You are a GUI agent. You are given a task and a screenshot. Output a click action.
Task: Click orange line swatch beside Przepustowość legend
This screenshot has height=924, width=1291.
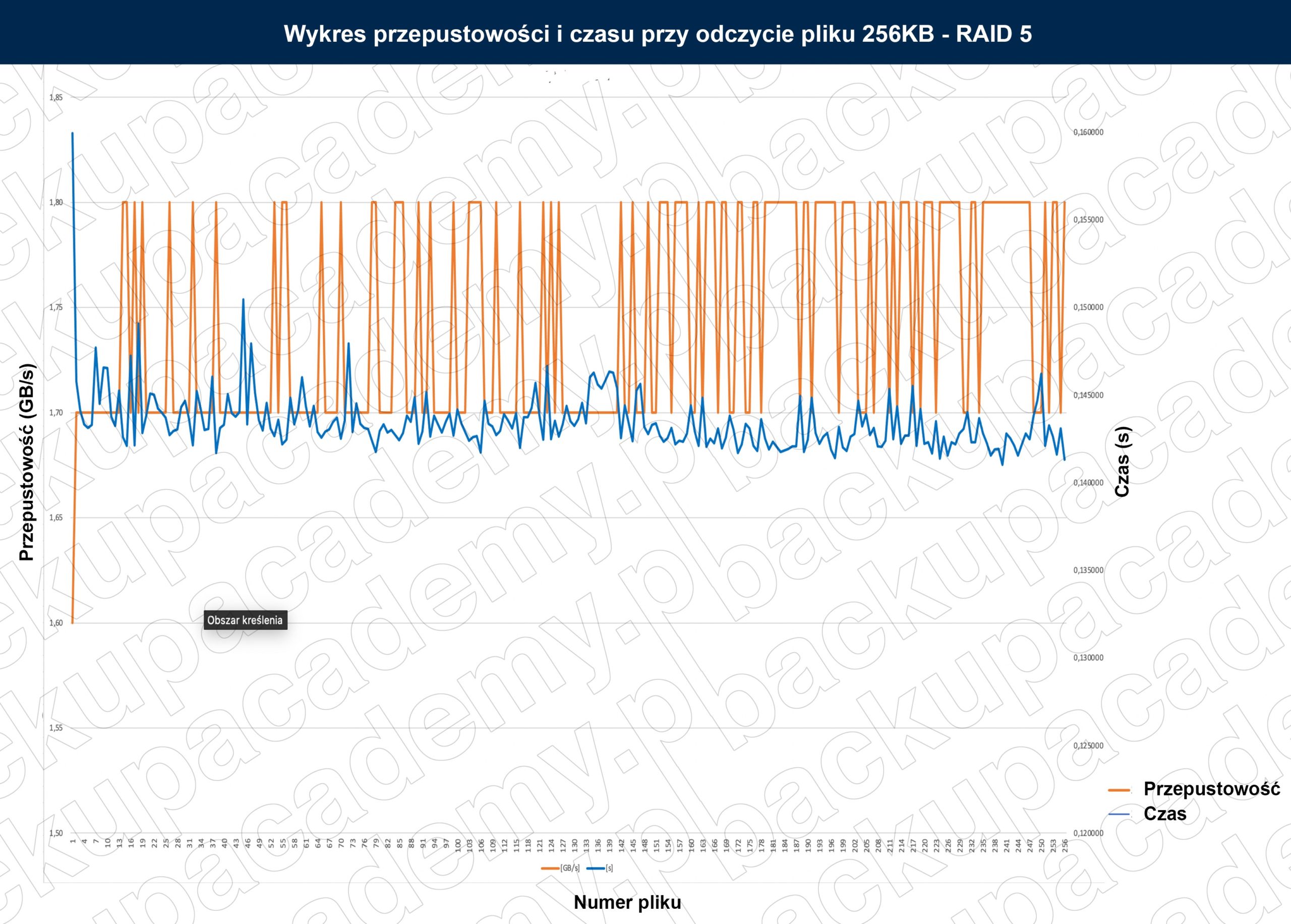click(1119, 790)
